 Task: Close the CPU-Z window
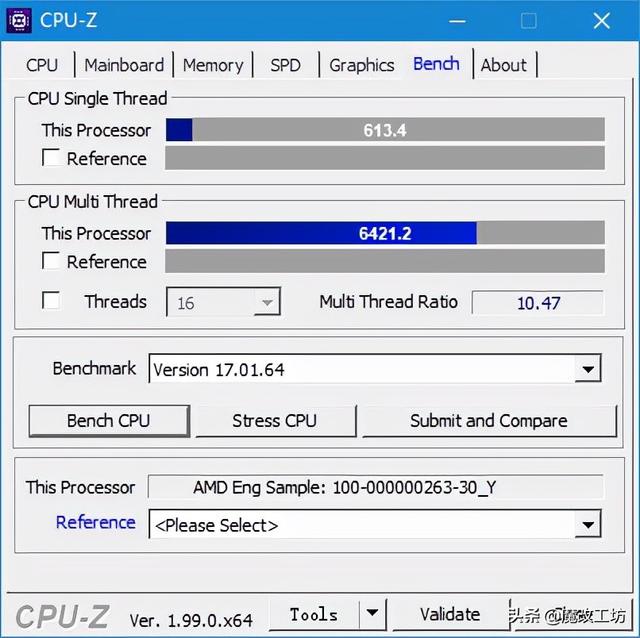click(x=601, y=20)
